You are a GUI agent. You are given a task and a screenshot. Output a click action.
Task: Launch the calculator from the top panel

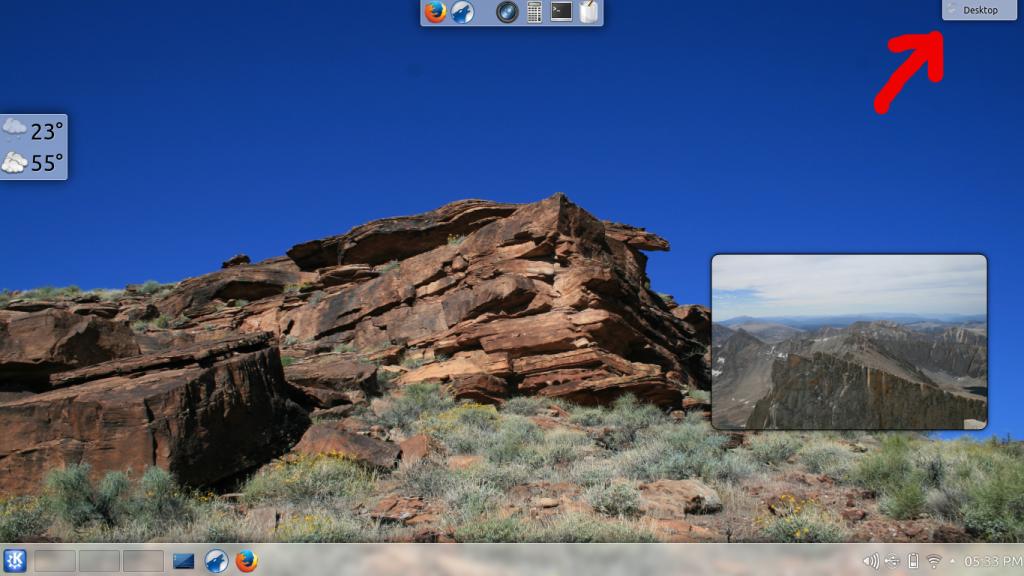click(534, 12)
